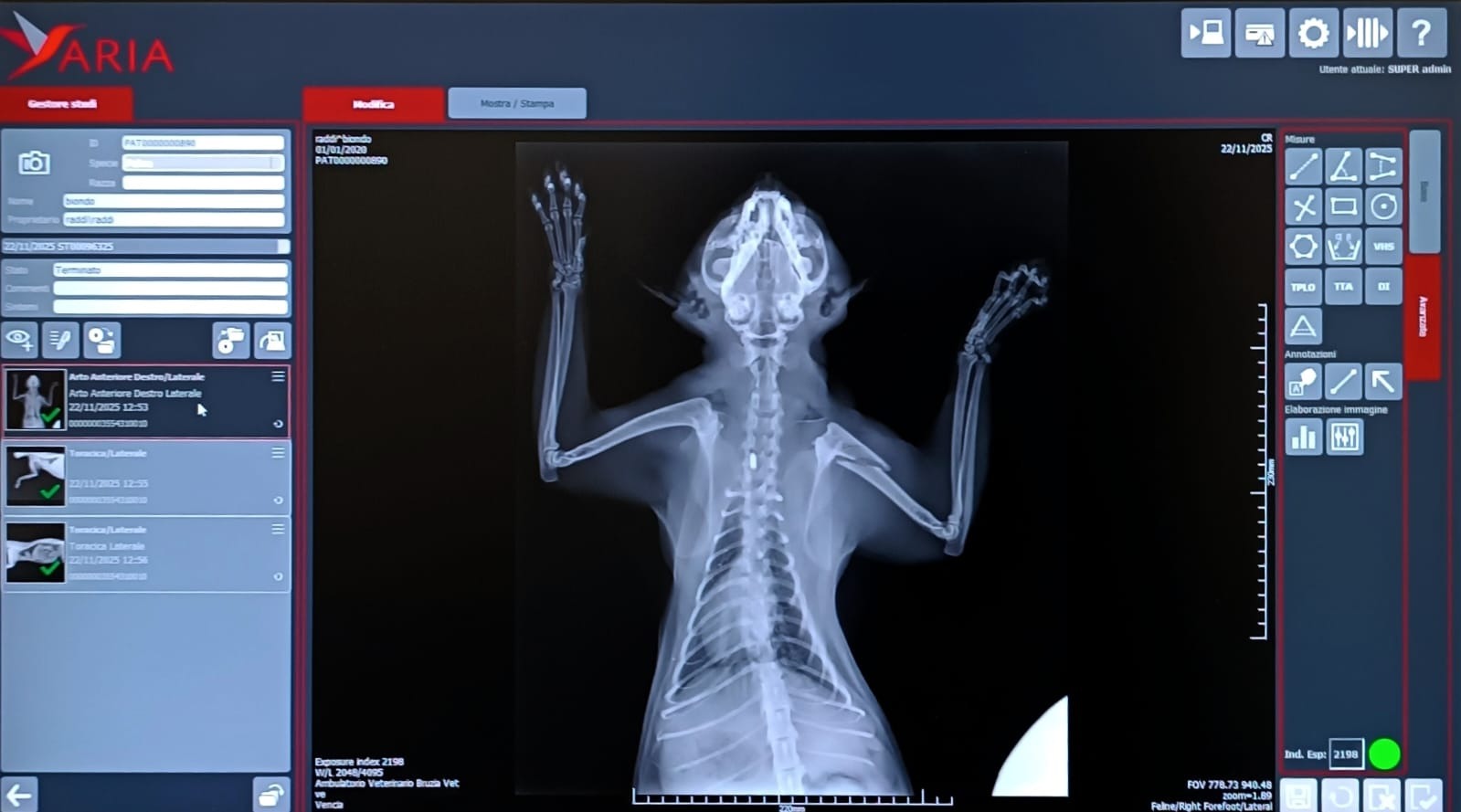Expand the study date 22/11/2025 selector
Viewport: 1461px width, 812px height.
[x=283, y=247]
